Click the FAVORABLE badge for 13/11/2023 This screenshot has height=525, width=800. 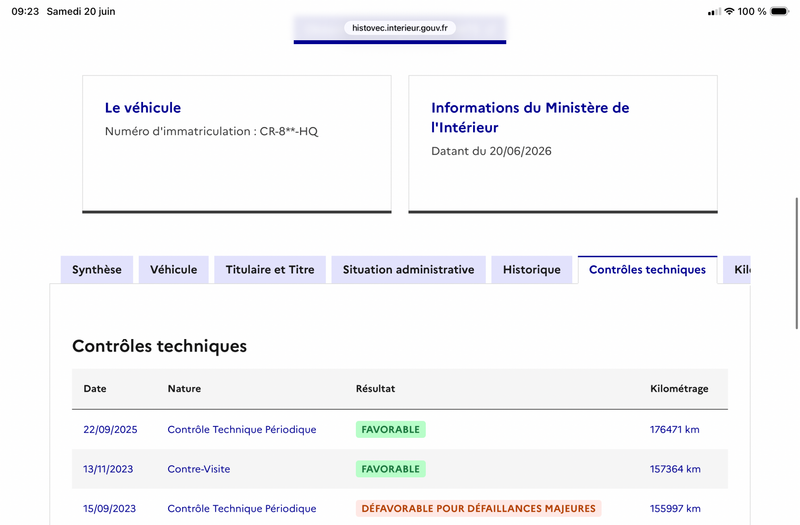[x=390, y=469]
